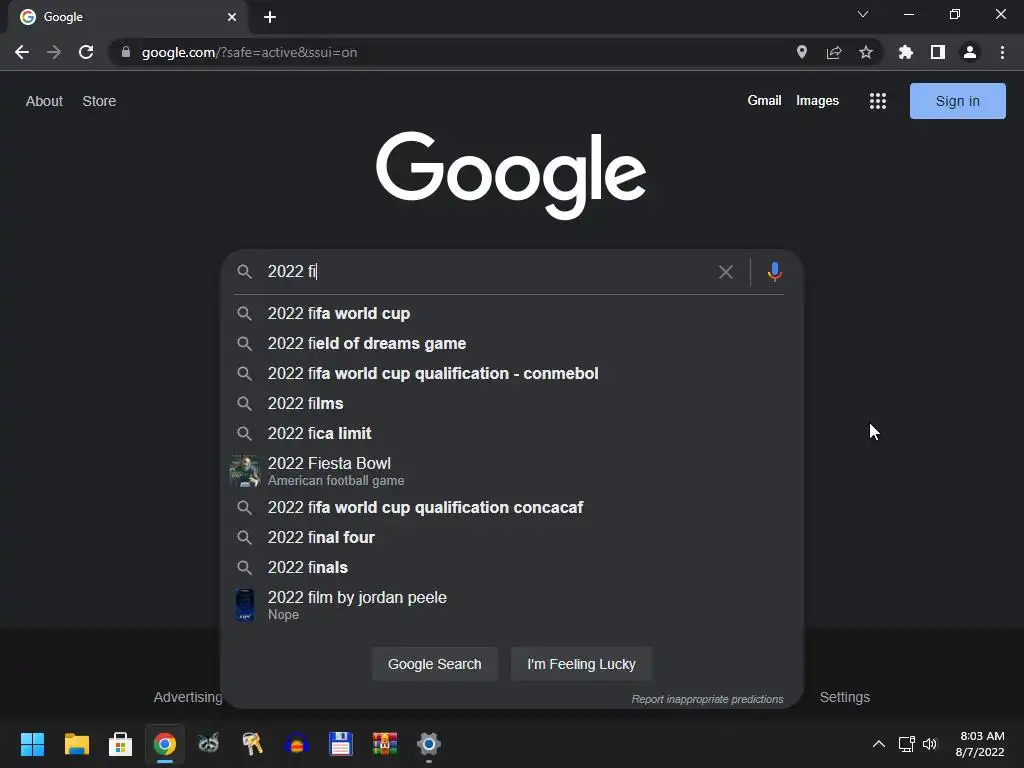Click the Chrome taskbar icon
This screenshot has height=768, width=1024.
[x=165, y=744]
